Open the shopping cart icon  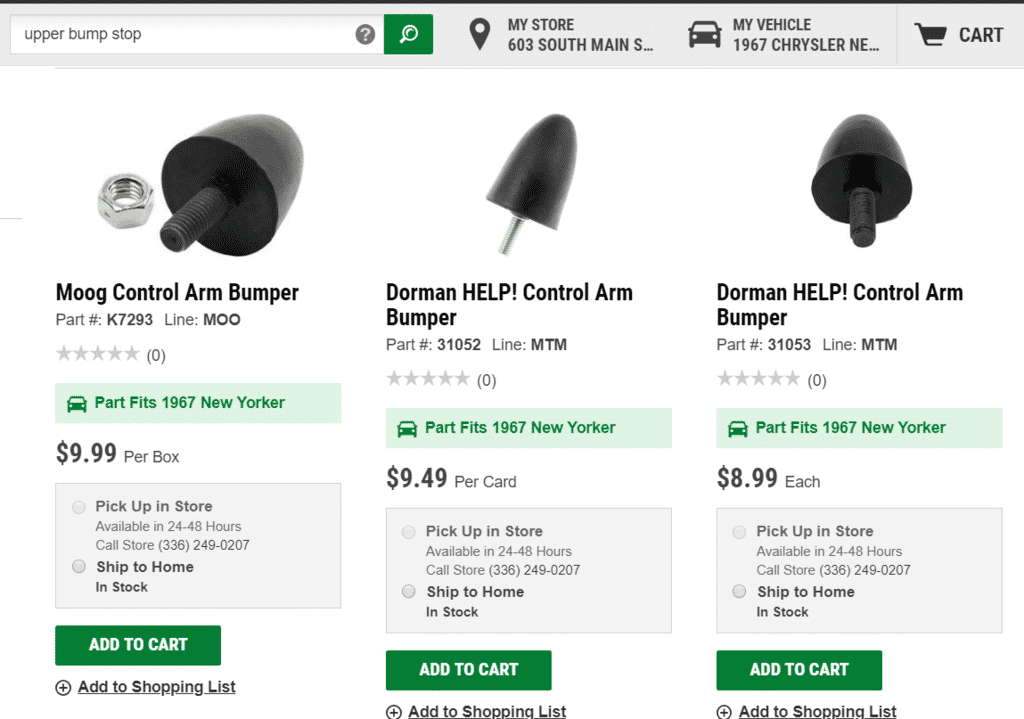[931, 35]
